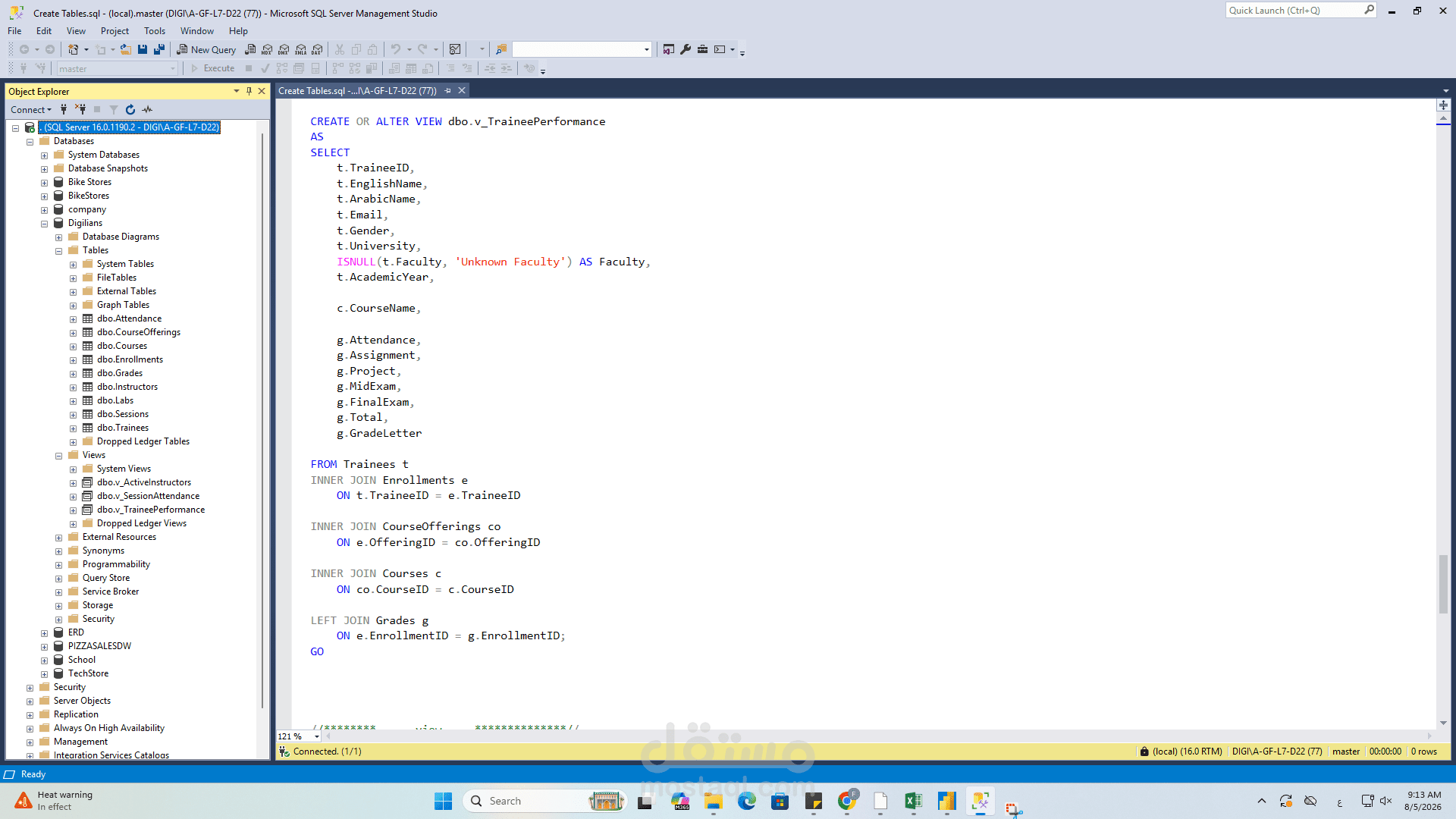Select the dbo.v_TraineePerformance view
The width and height of the screenshot is (1456, 819).
pyautogui.click(x=150, y=510)
